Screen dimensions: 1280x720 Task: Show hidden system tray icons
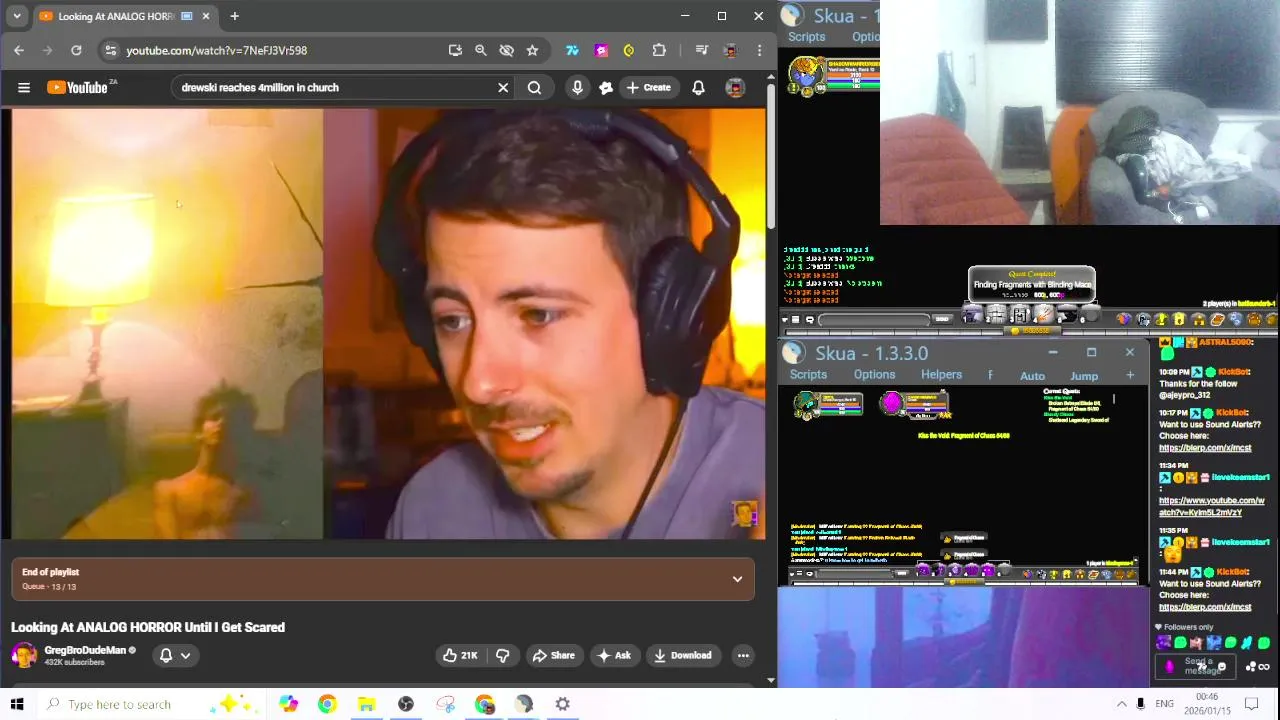coord(1121,704)
